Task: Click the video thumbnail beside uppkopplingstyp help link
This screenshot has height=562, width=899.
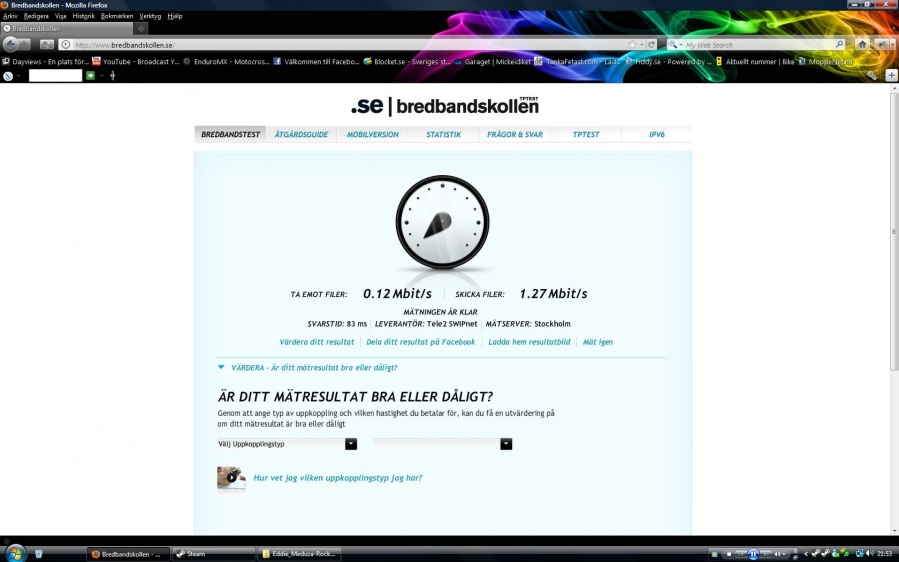Action: pos(231,478)
